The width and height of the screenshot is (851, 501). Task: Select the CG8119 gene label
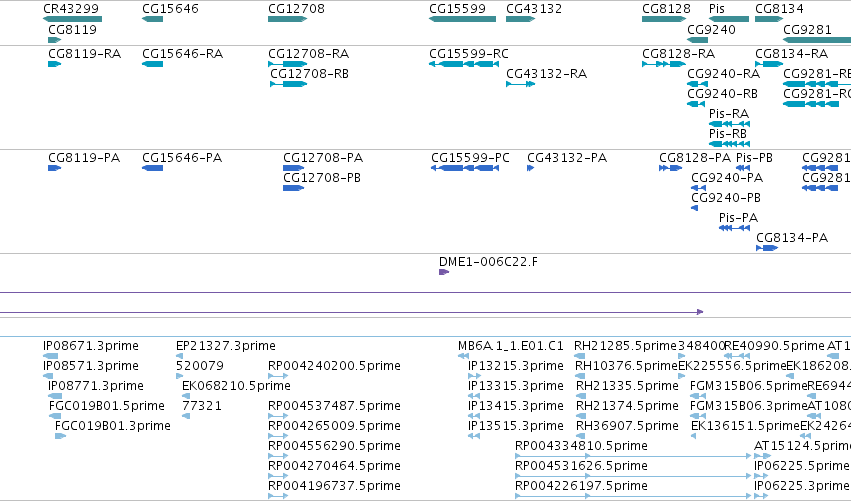coord(72,29)
